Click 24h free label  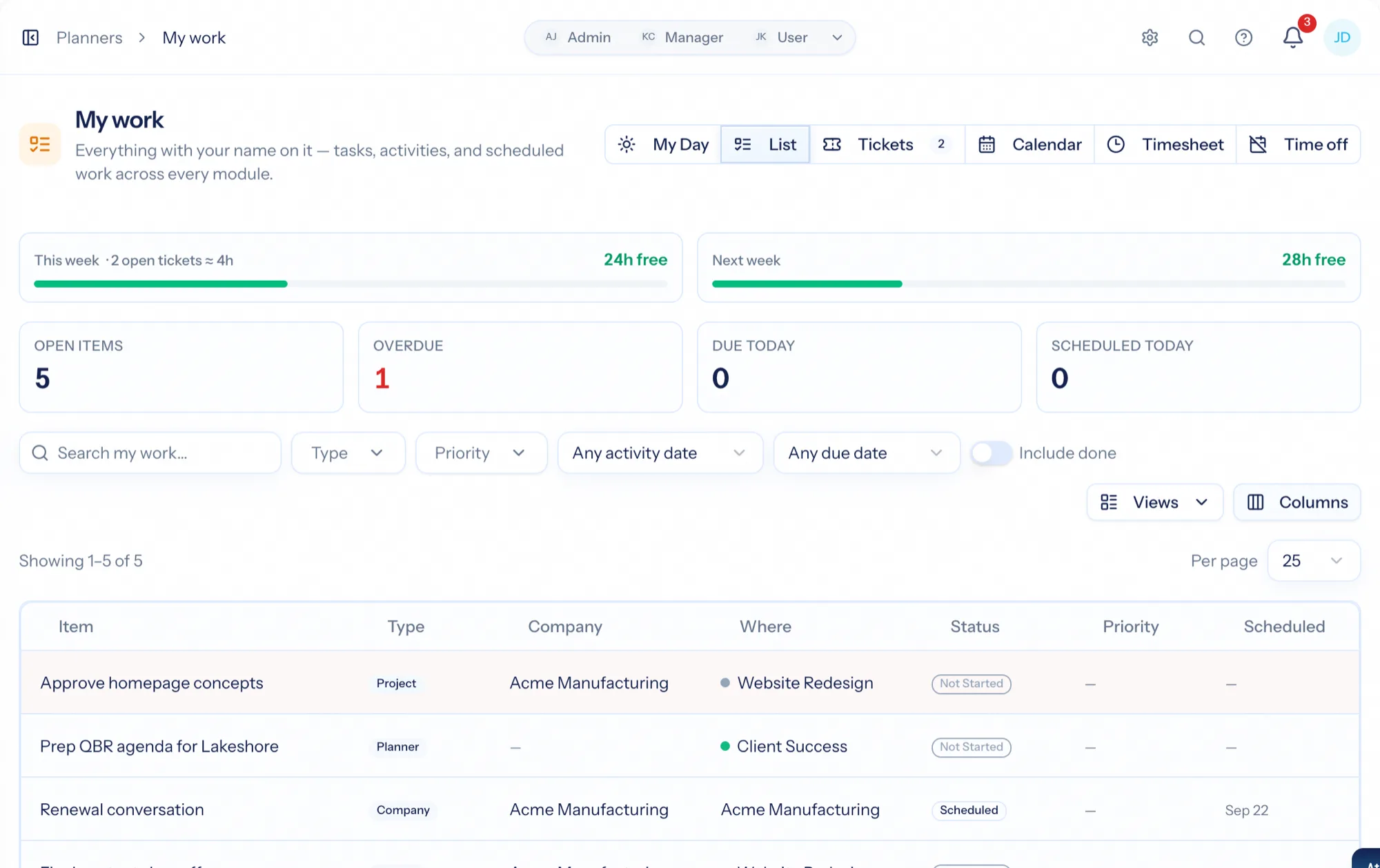635,259
